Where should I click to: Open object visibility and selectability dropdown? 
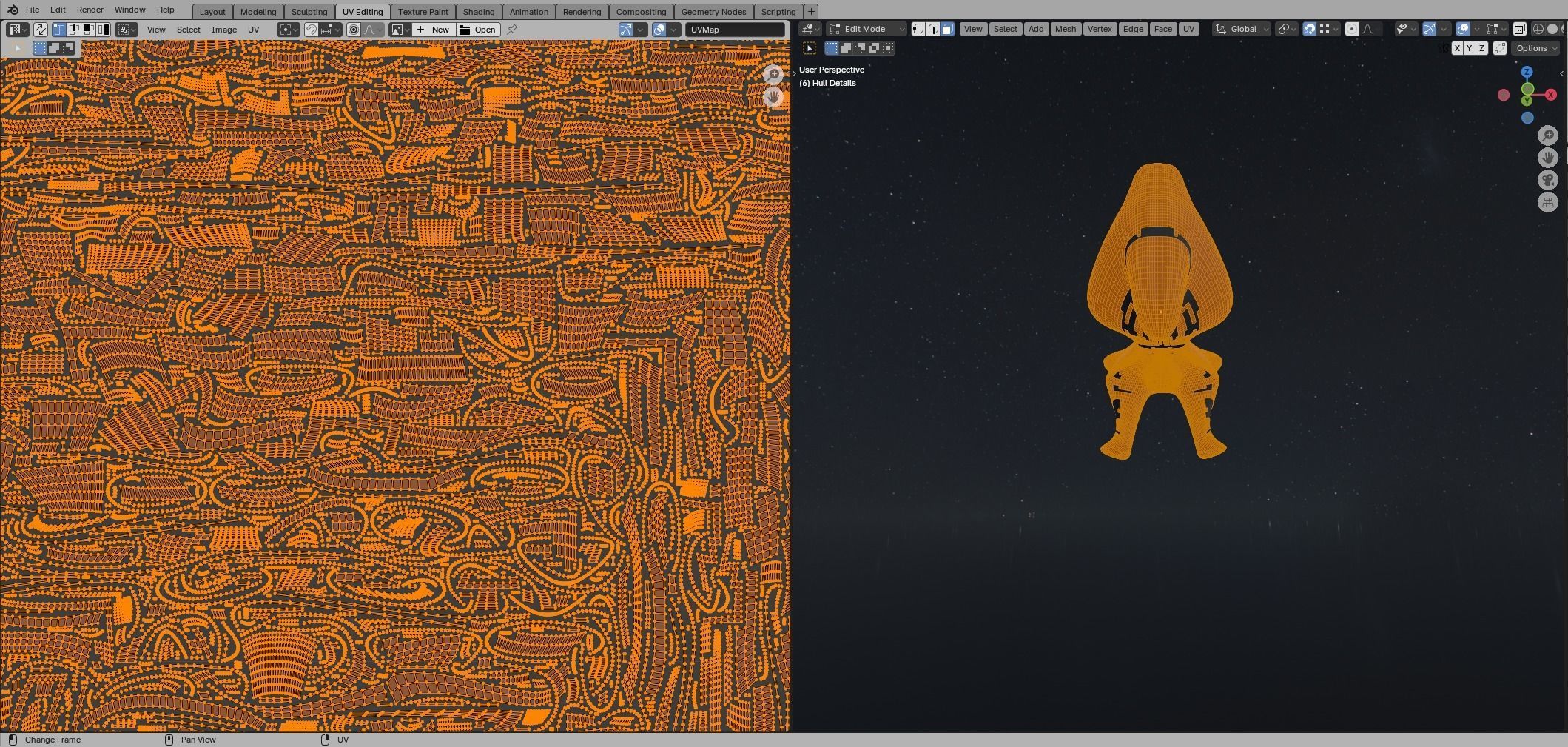pos(1406,29)
